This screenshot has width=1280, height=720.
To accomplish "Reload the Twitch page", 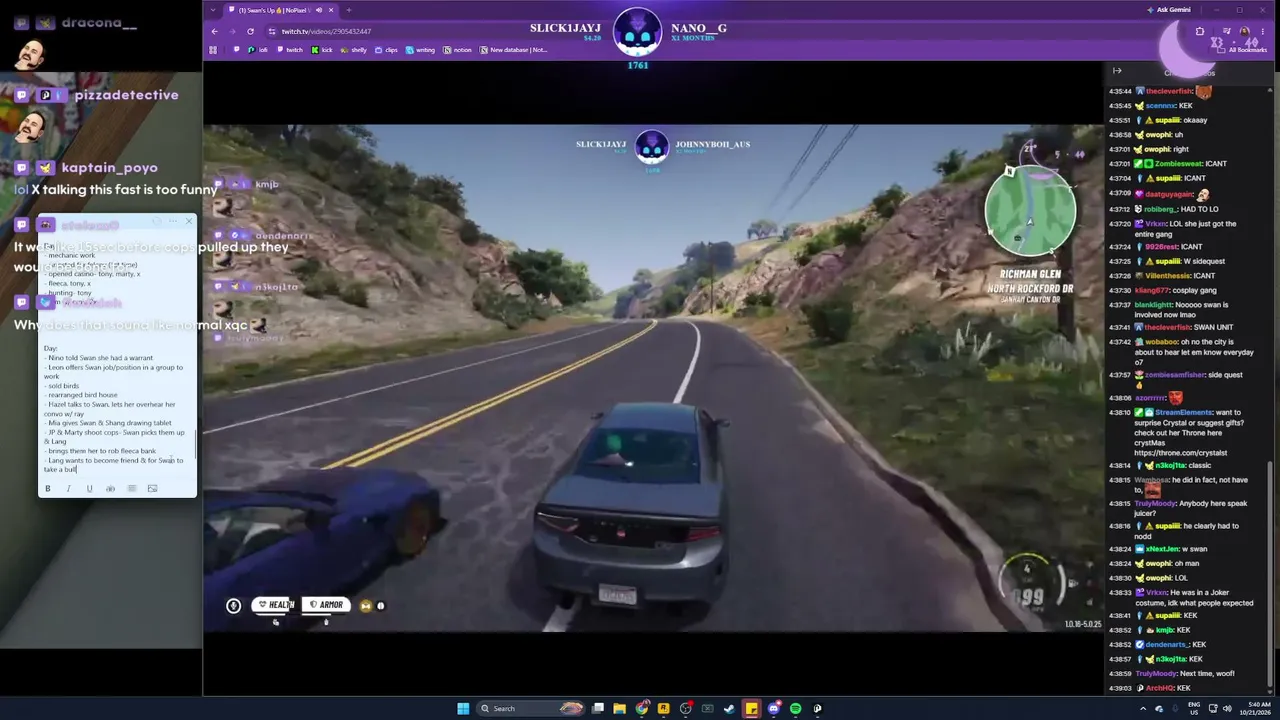I will coord(250,31).
